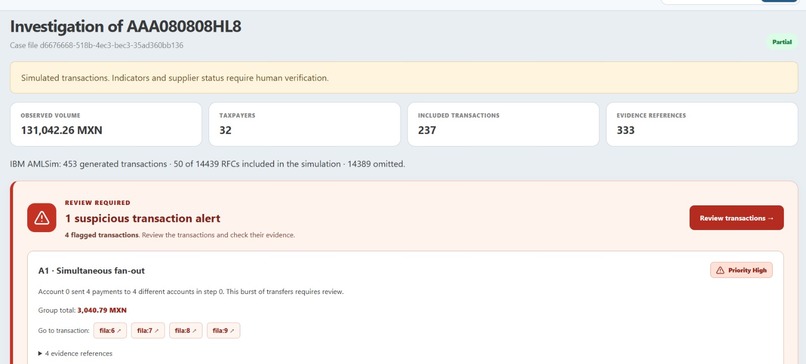Click the Partial status badge
The height and width of the screenshot is (364, 806).
[x=782, y=42]
